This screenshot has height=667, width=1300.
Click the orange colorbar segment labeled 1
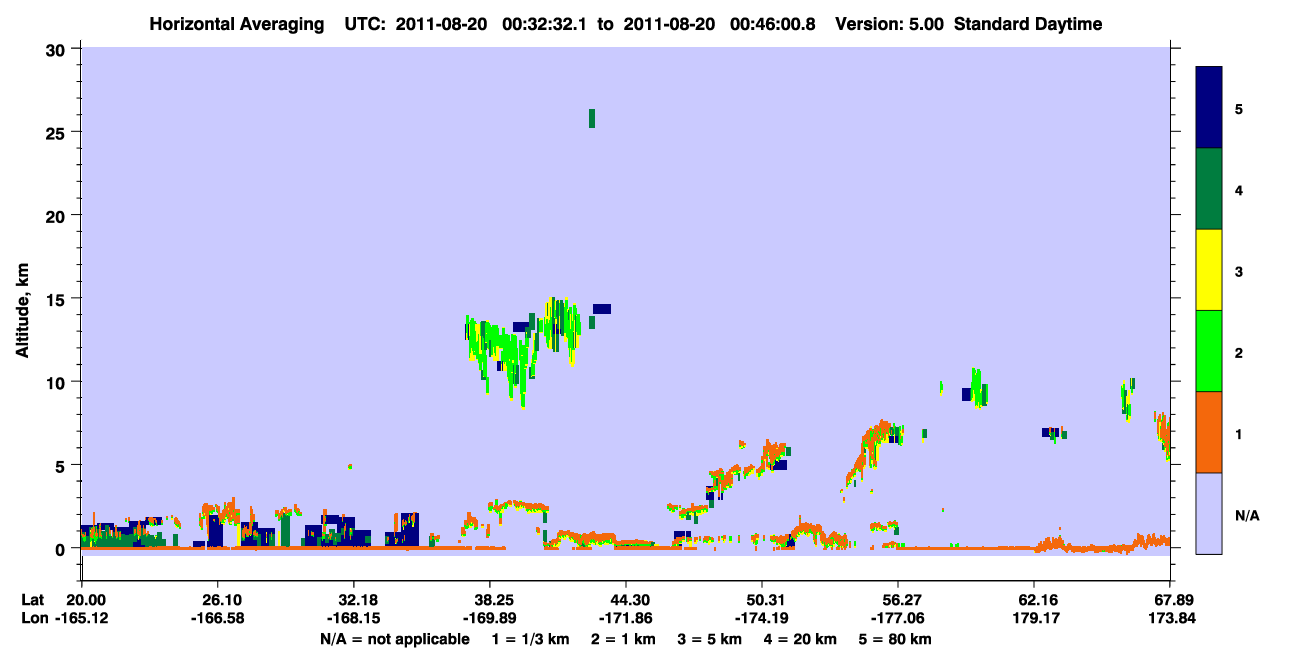(1209, 432)
